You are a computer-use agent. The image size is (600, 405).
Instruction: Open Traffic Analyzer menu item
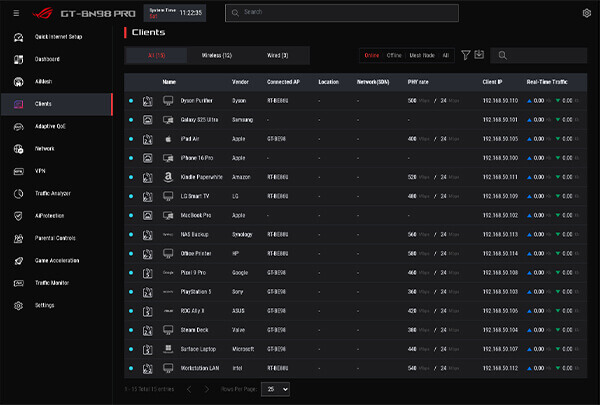tap(57, 194)
